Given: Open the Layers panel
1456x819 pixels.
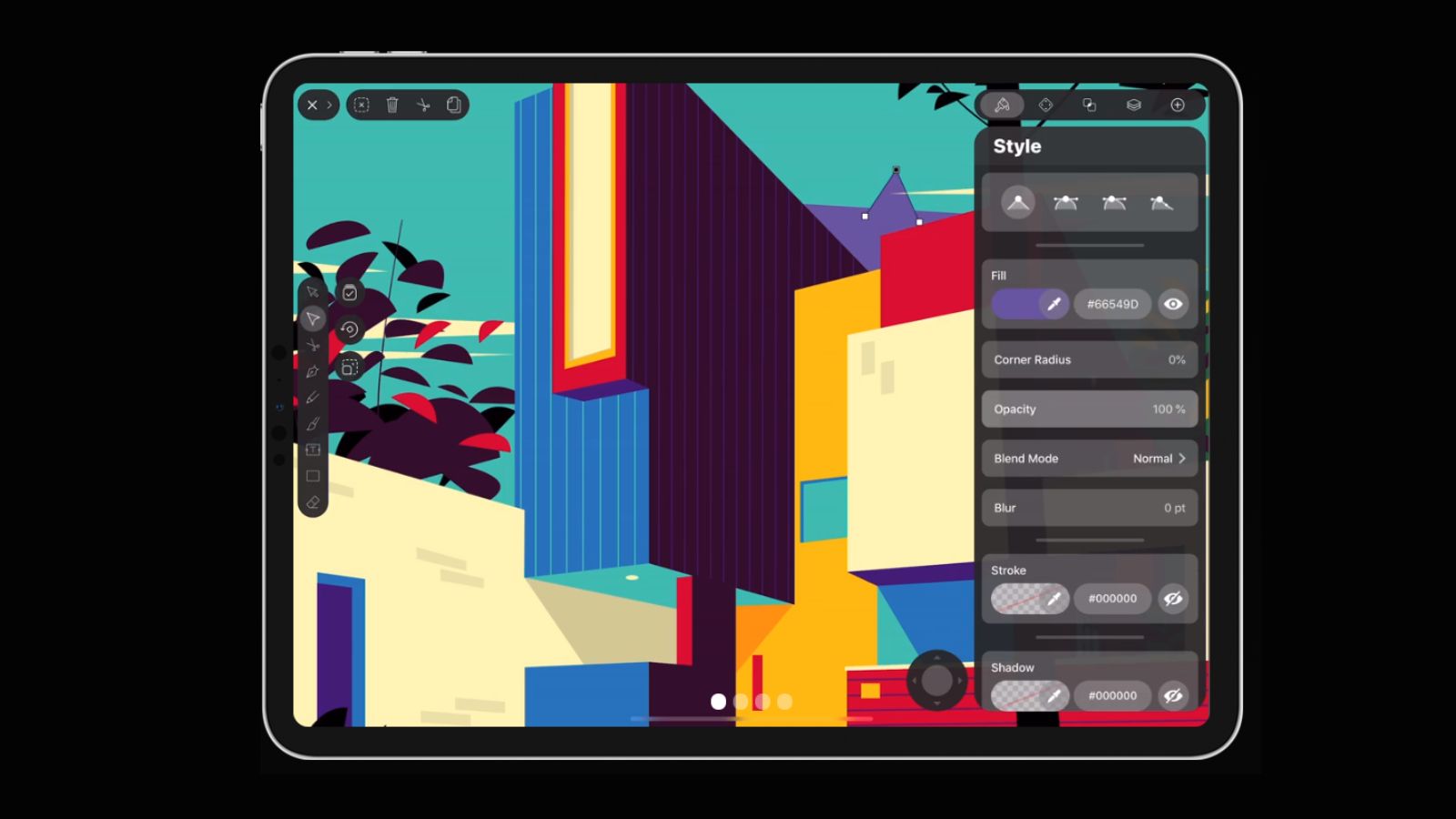Looking at the screenshot, I should 1133,106.
